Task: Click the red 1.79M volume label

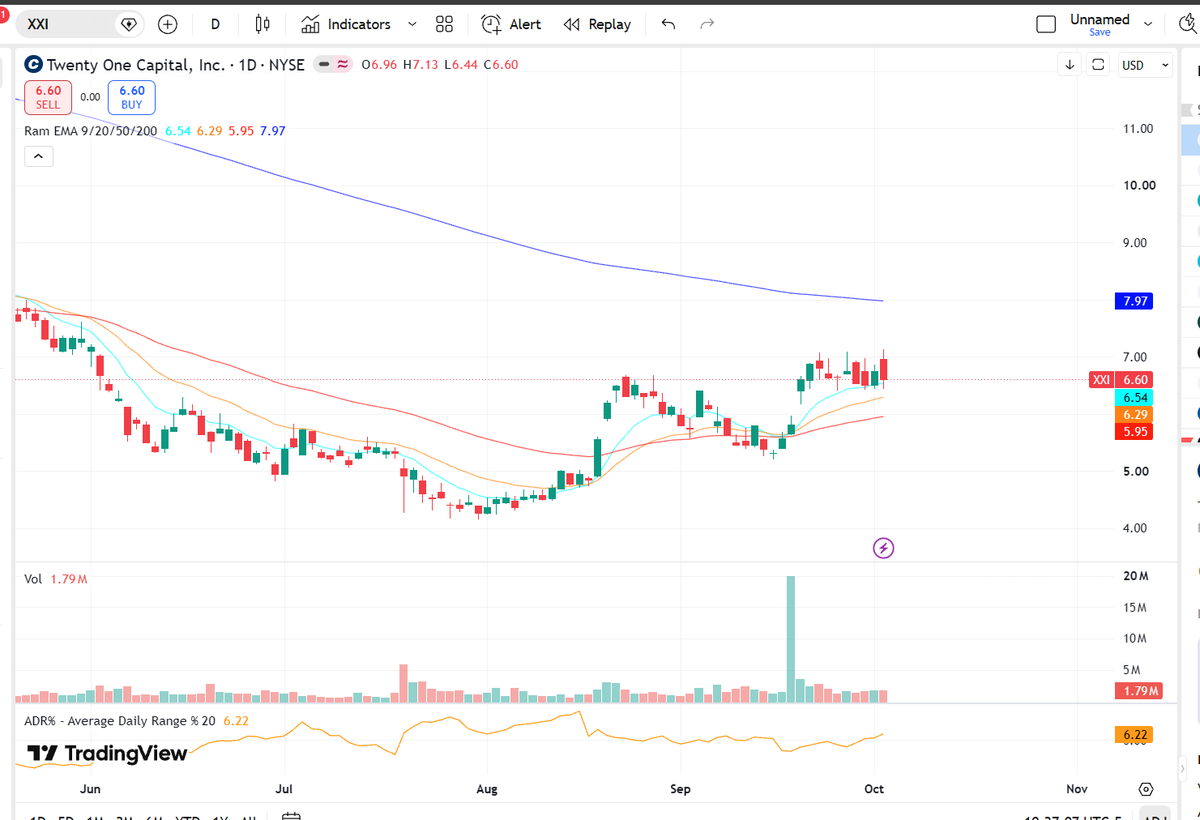Action: coord(1137,691)
